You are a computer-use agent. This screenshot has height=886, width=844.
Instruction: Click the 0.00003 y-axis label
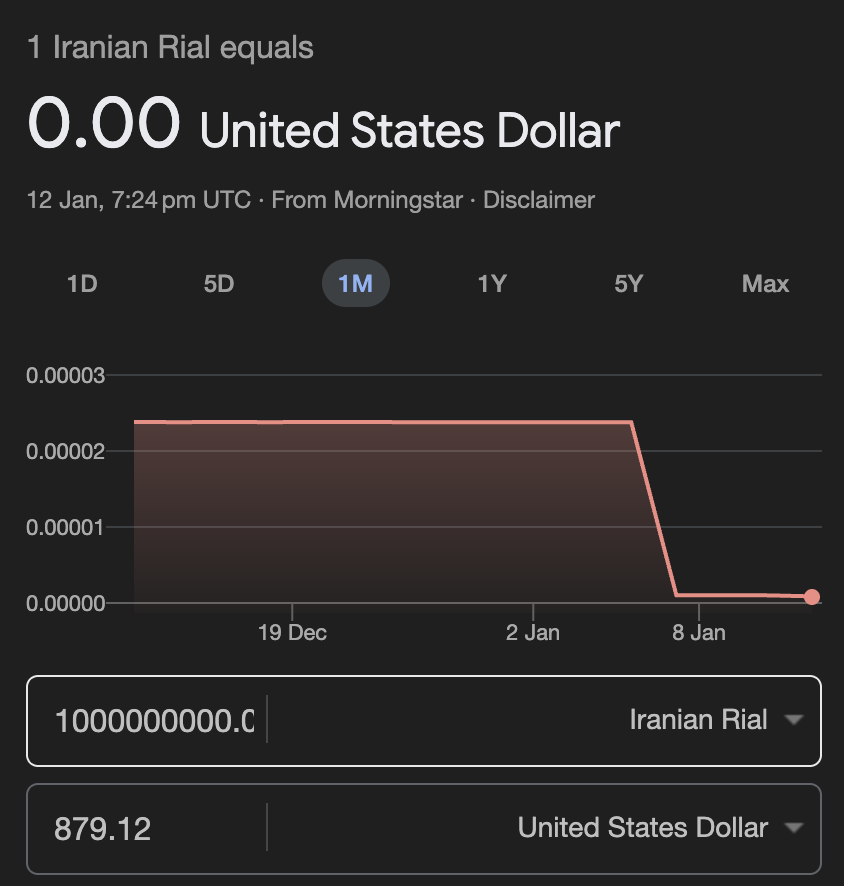pyautogui.click(x=66, y=376)
